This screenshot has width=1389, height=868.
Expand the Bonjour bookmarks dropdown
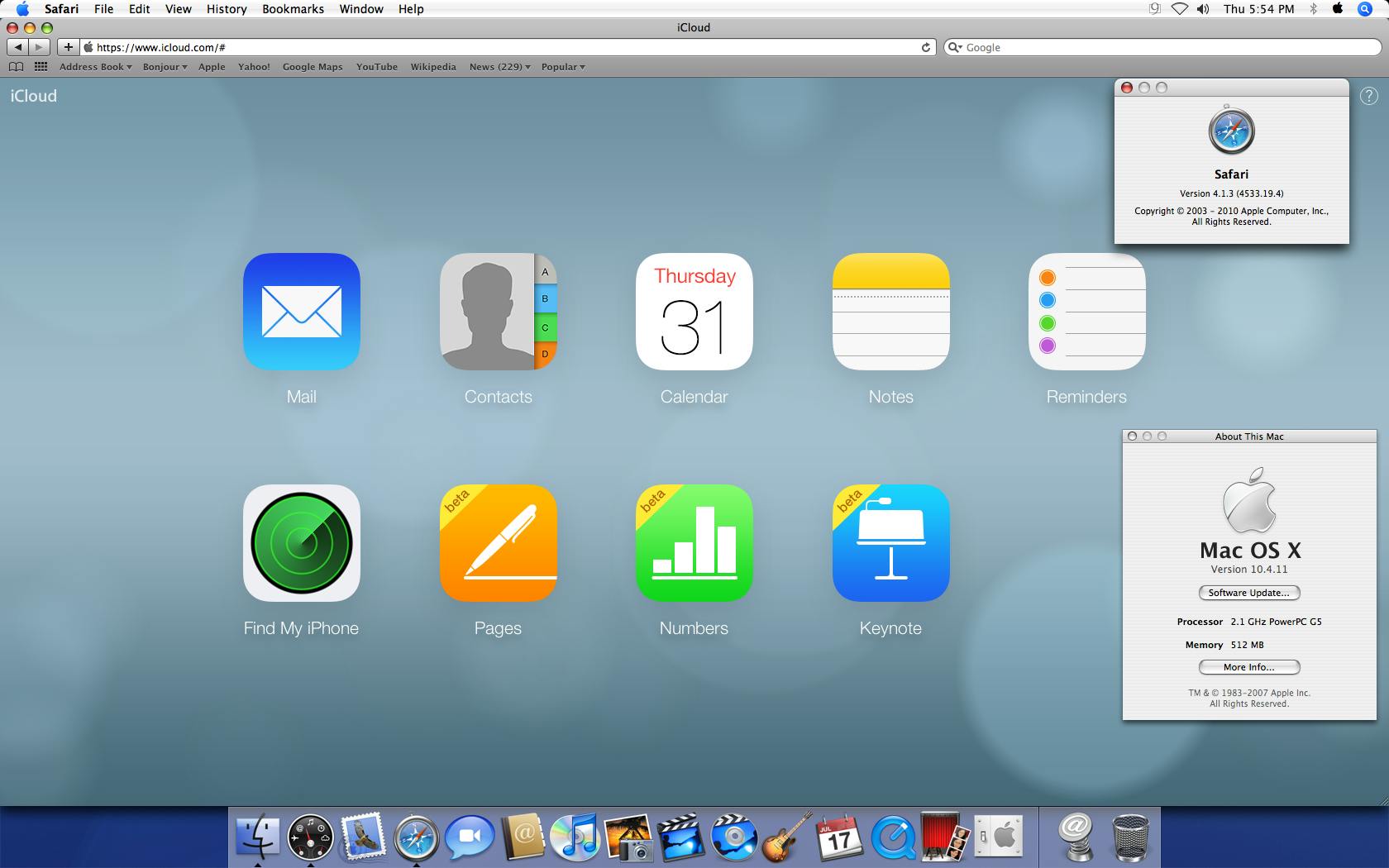click(165, 67)
